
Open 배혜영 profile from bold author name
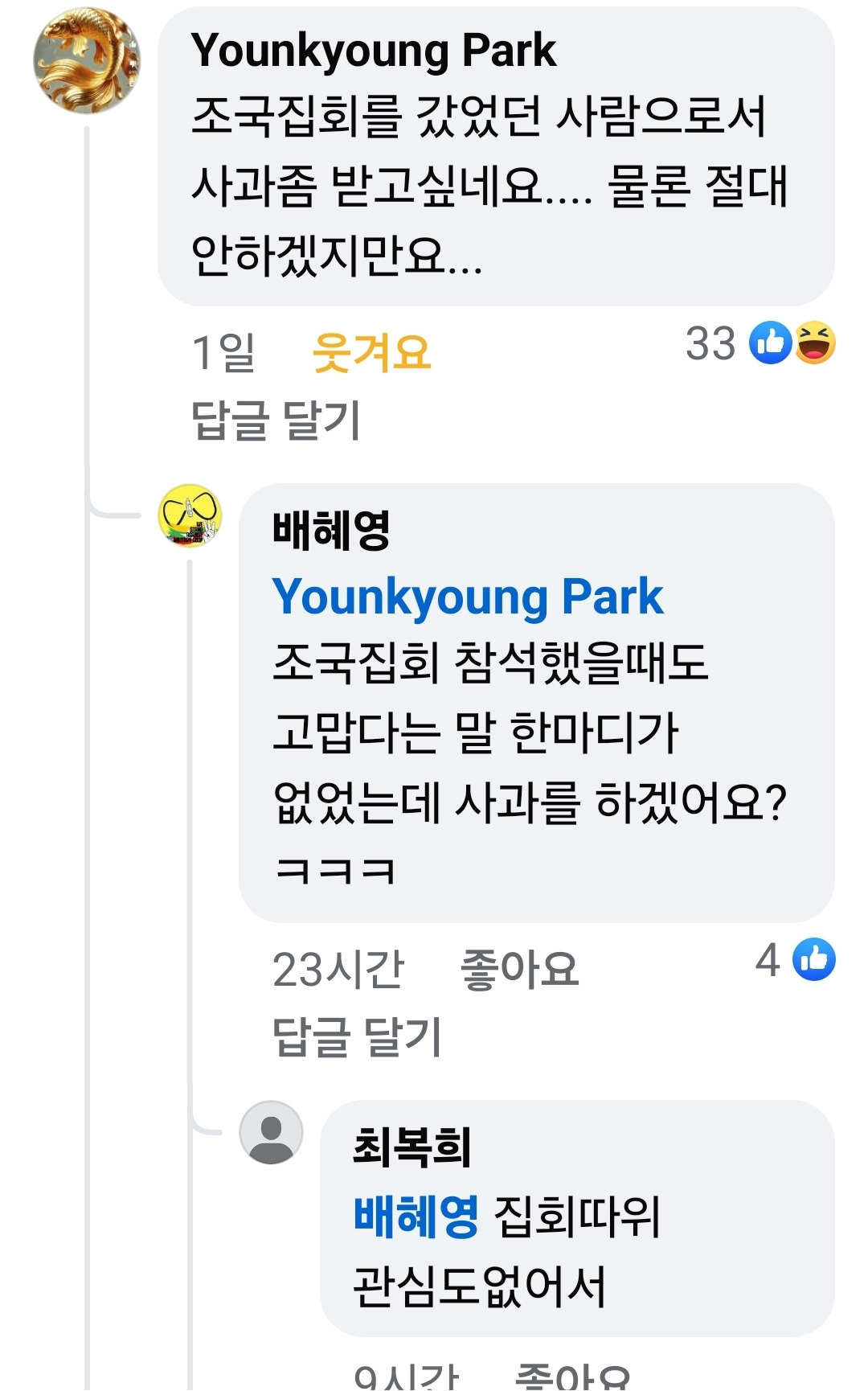331,531
